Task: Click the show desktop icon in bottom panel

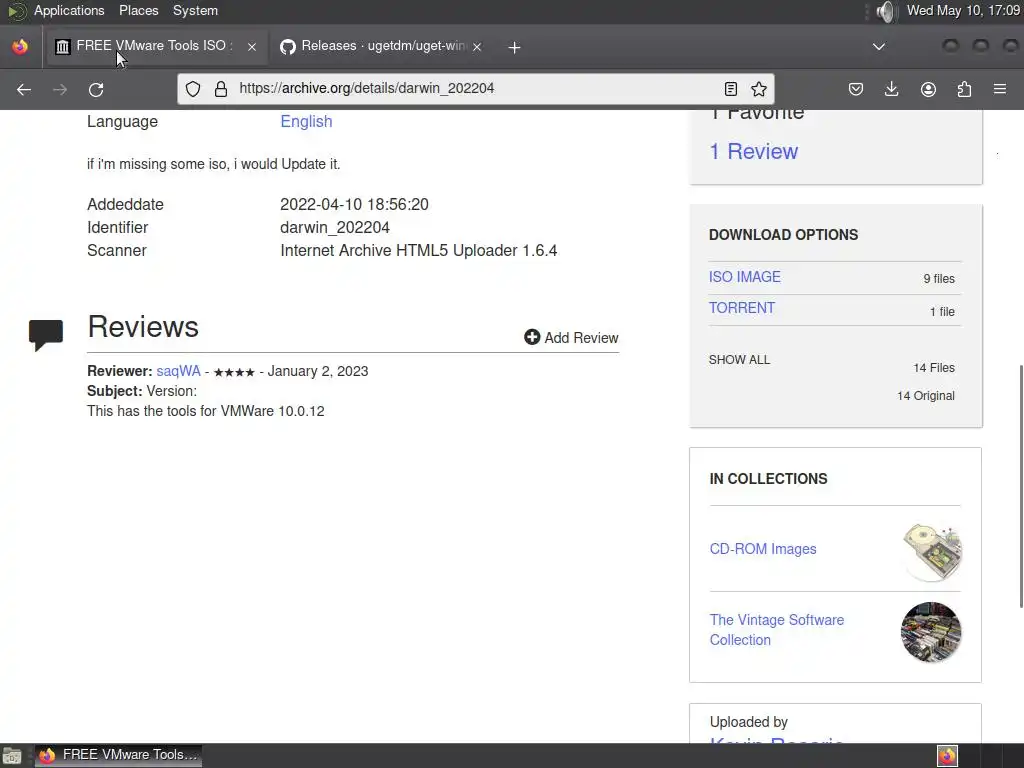Action: click(12, 756)
